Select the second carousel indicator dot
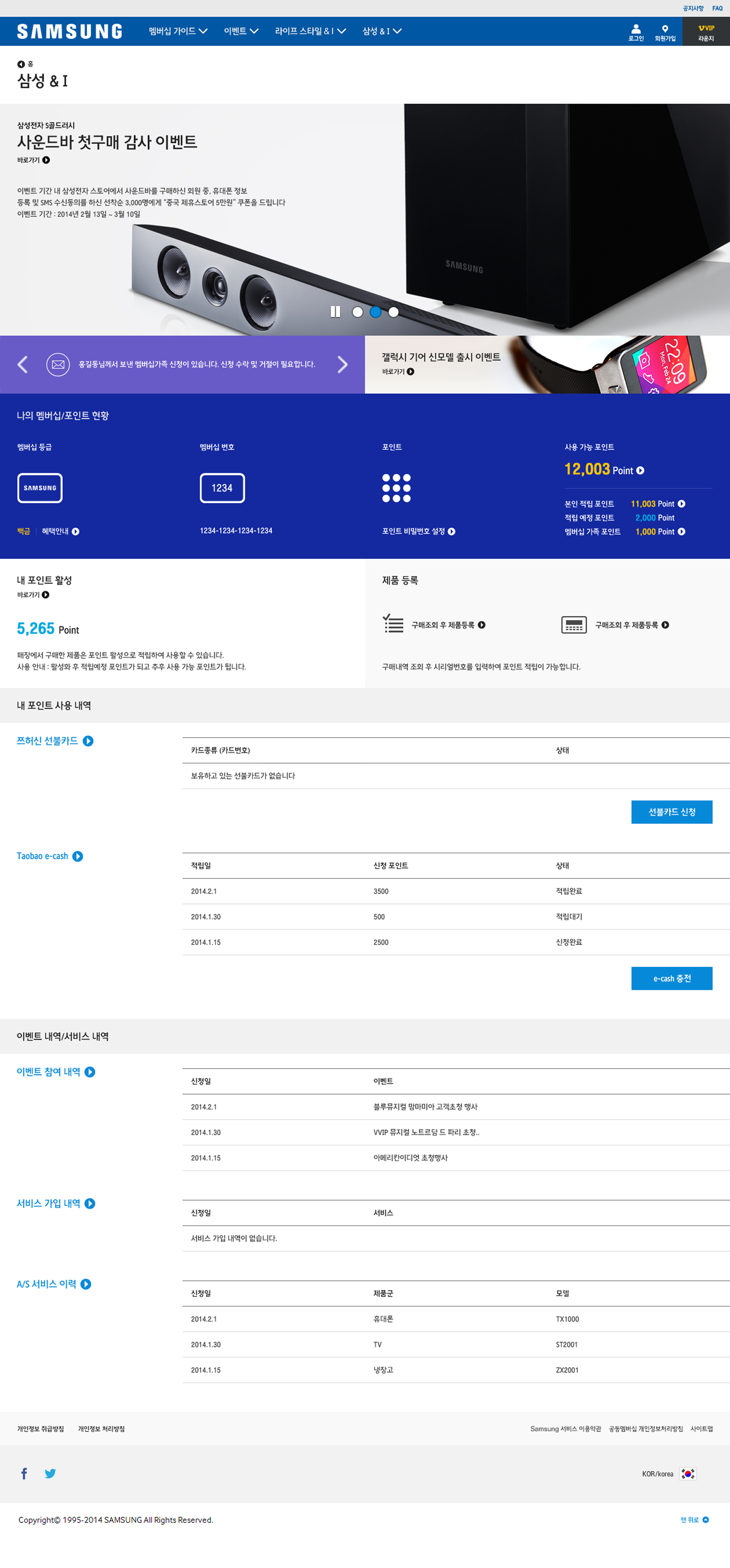 375,312
